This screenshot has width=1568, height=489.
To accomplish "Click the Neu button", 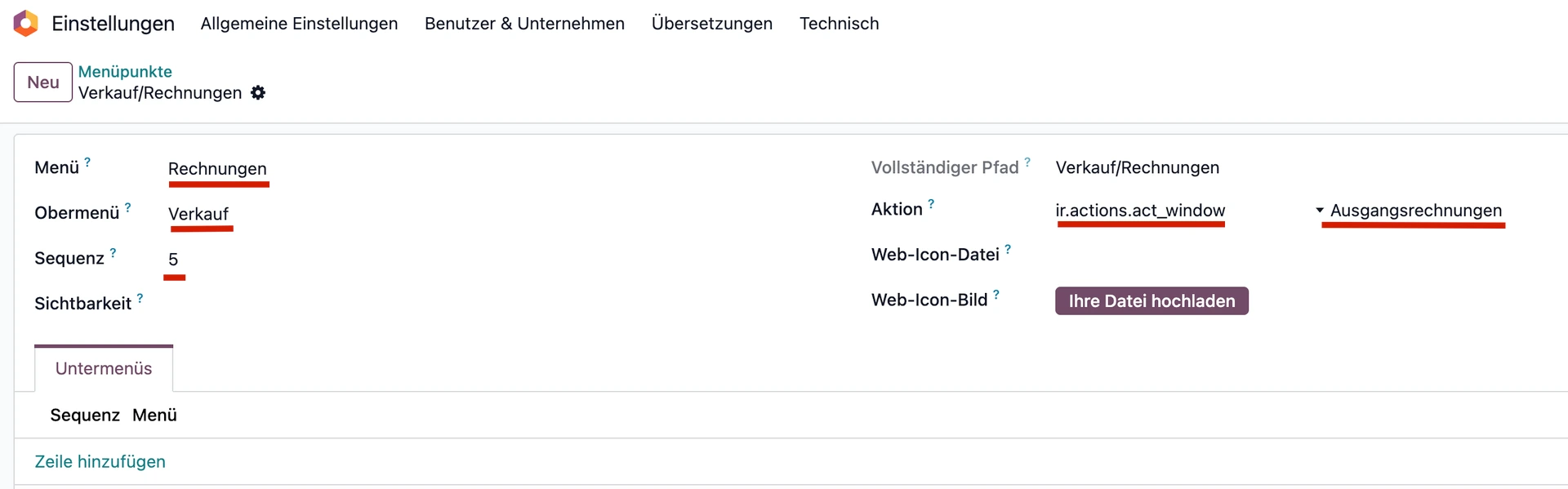I will point(43,82).
